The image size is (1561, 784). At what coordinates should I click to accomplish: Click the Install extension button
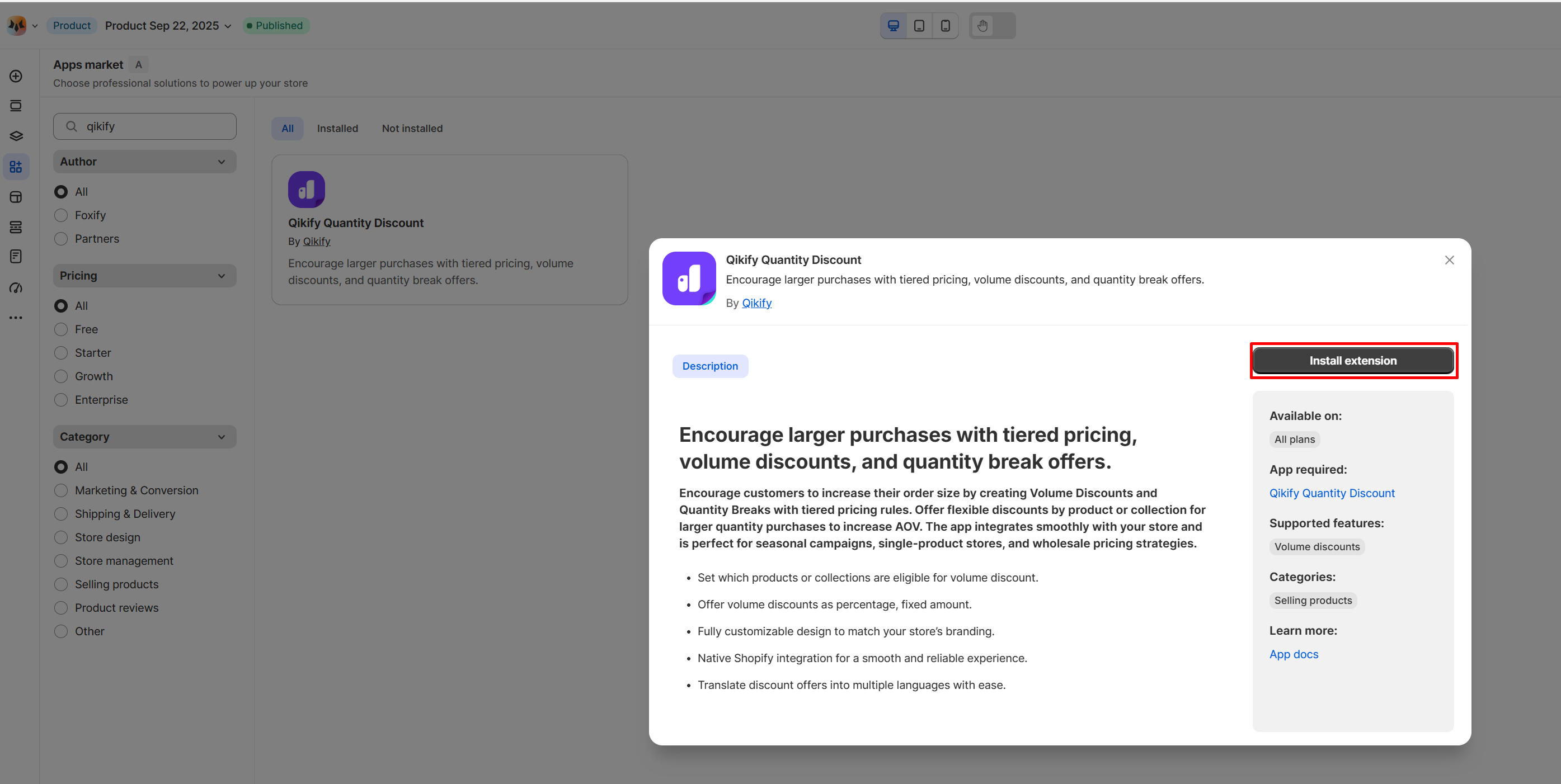pos(1352,361)
